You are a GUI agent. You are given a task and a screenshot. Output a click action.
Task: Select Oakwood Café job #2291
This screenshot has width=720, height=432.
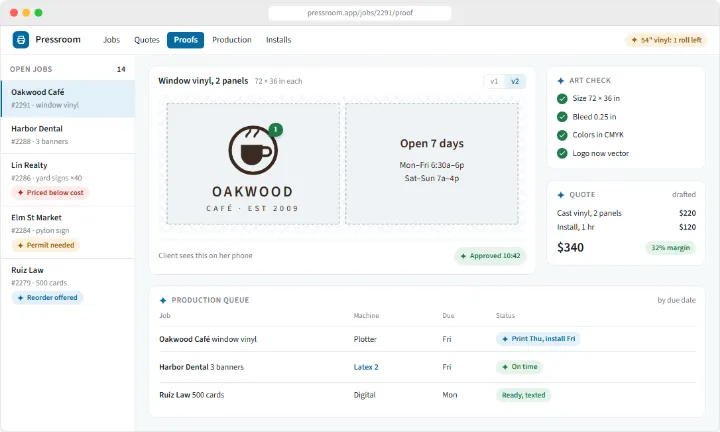tap(68, 99)
